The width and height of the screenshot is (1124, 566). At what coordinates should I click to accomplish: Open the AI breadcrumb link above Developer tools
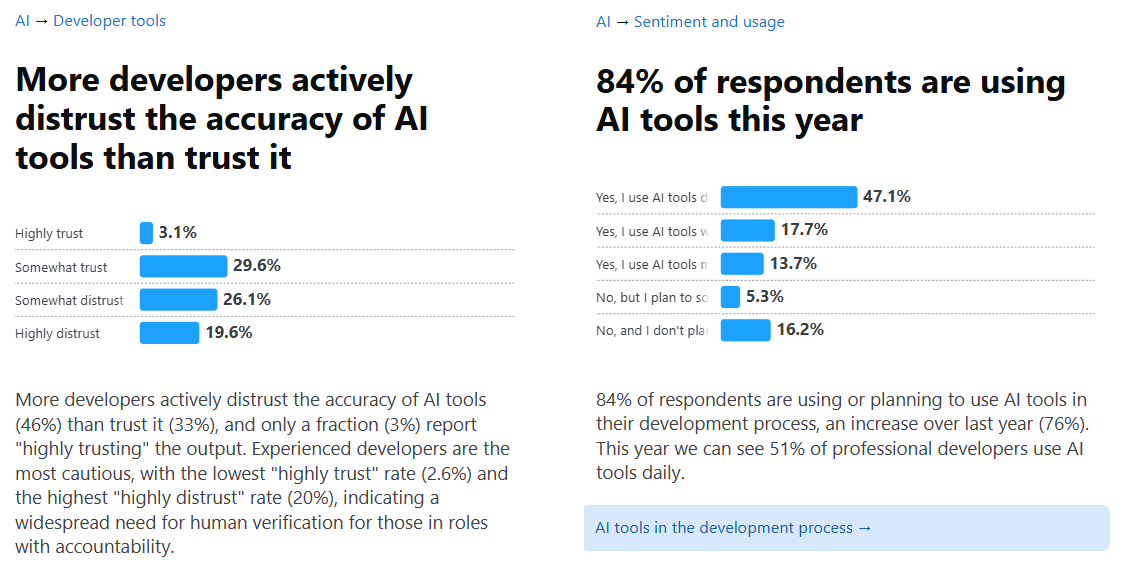(22, 21)
